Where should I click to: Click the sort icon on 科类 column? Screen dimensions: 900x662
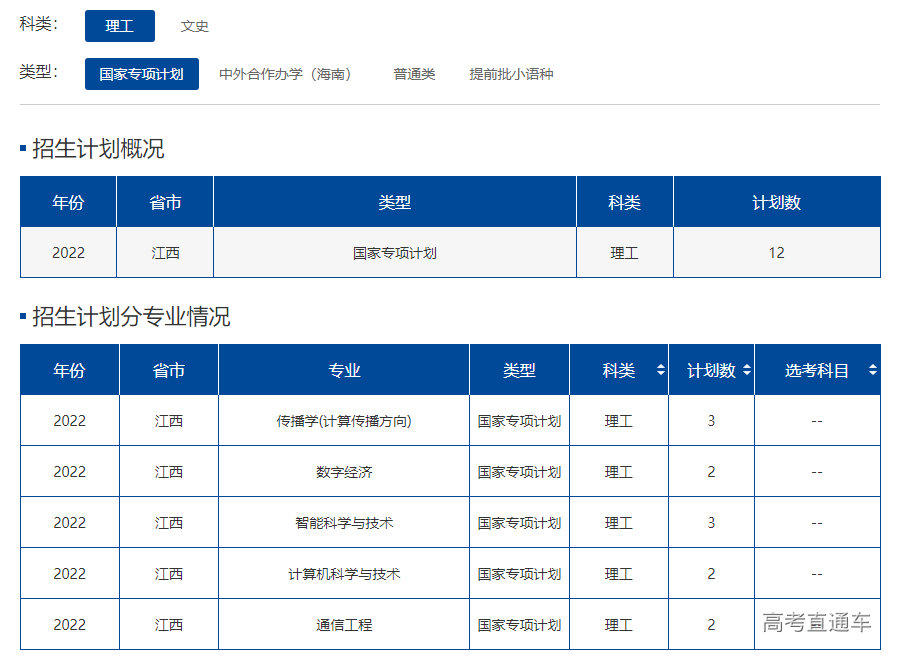pyautogui.click(x=659, y=369)
